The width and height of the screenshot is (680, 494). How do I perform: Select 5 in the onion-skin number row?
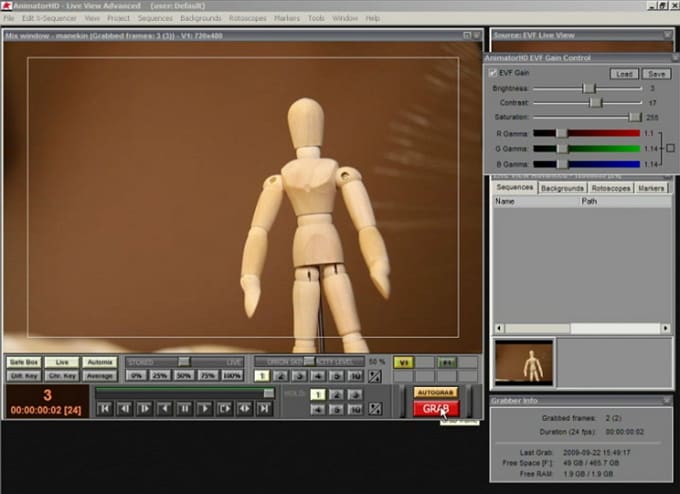pos(337,376)
